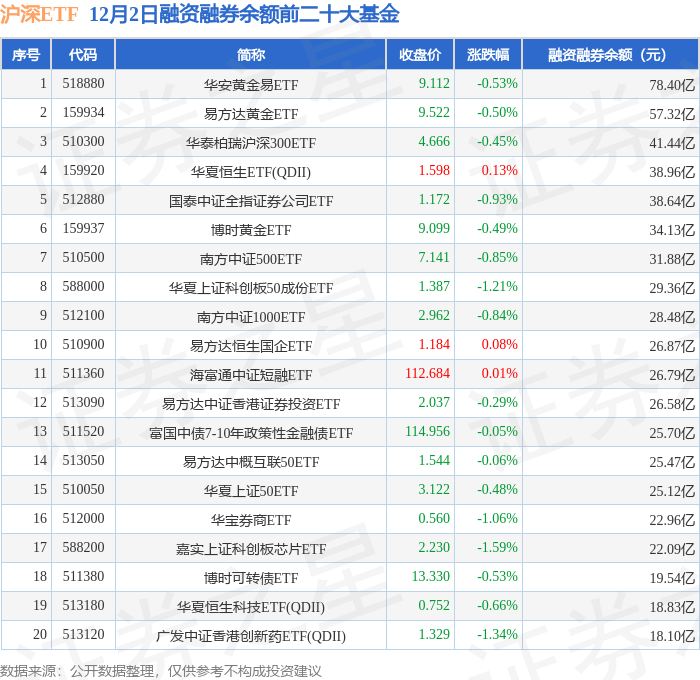Click closing price 9.099

click(433, 229)
